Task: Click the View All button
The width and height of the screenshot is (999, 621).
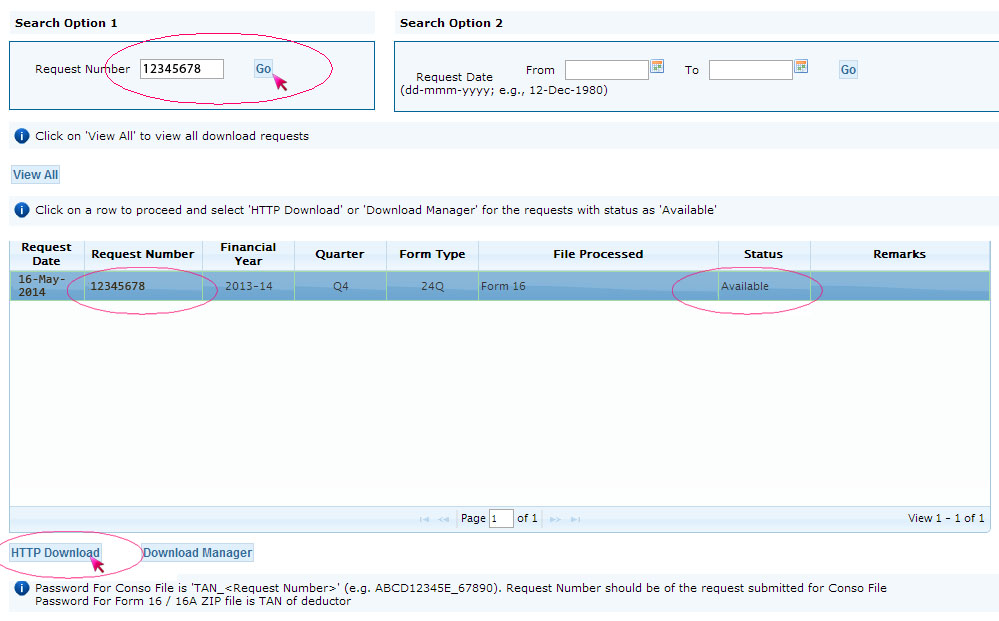Action: coord(36,175)
